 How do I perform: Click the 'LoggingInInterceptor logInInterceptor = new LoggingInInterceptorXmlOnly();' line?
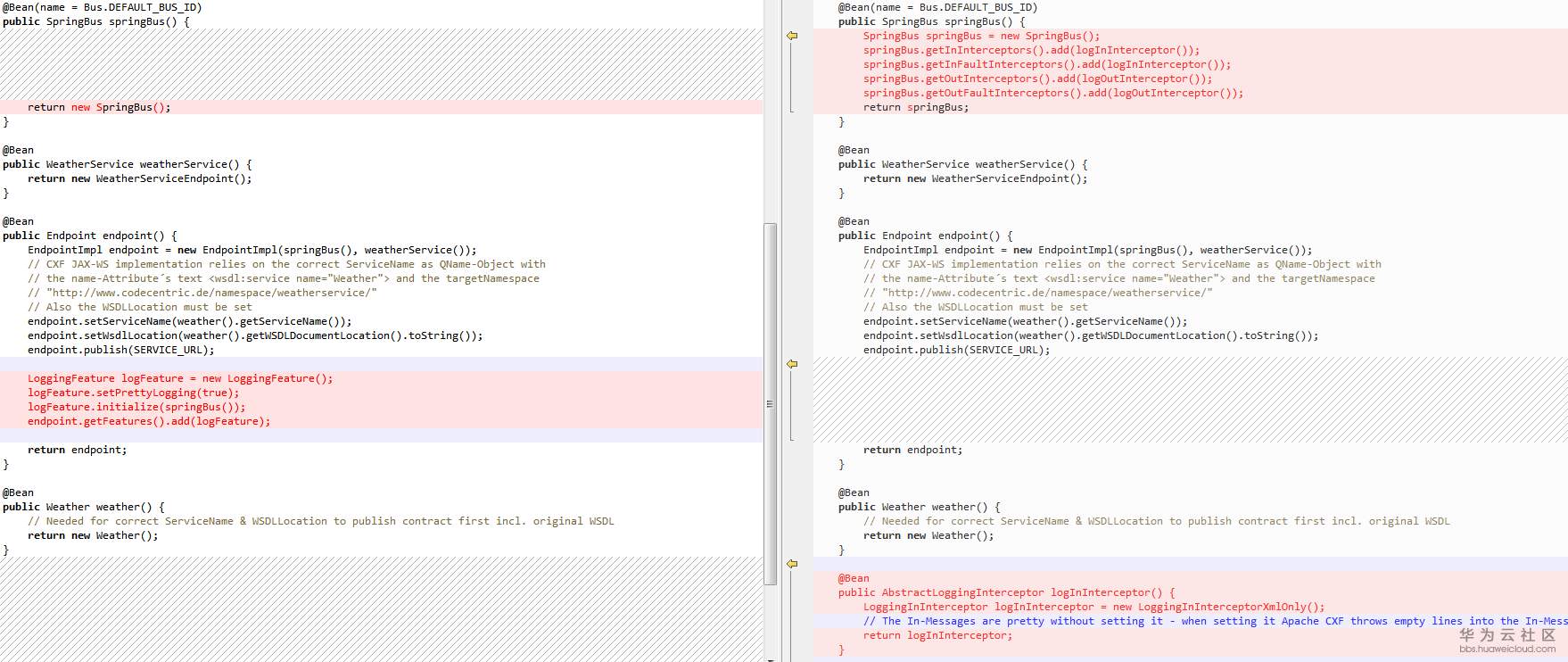1094,607
